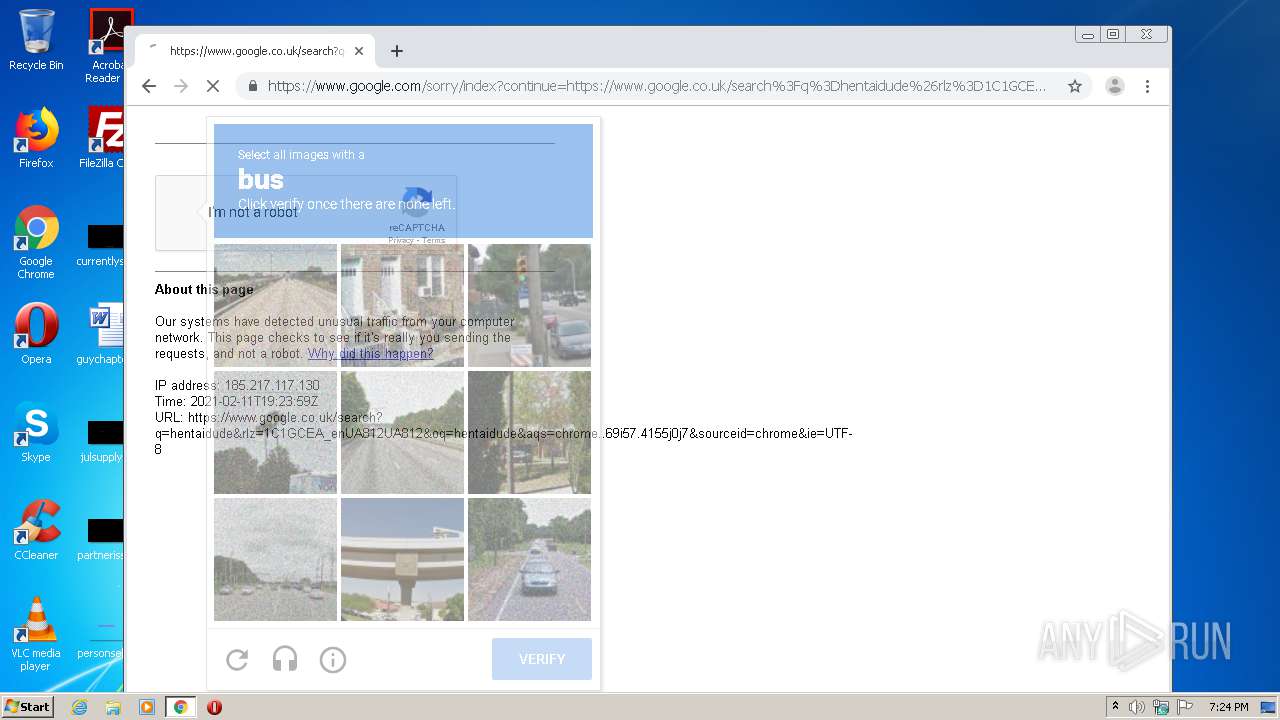
Task: Click the 'Why did this happen?' link
Action: pyautogui.click(x=370, y=354)
